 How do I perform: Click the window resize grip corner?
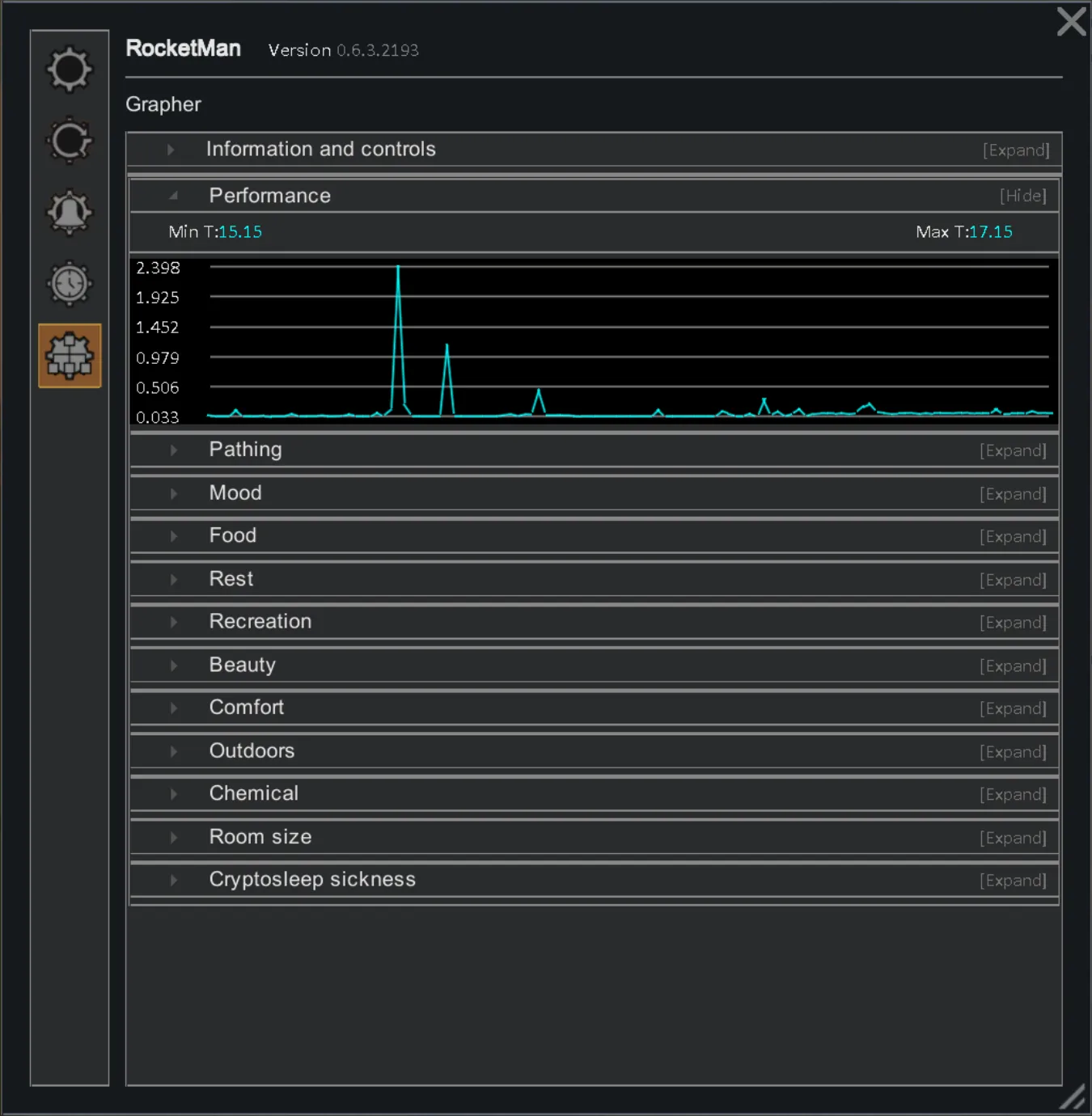[x=1073, y=1097]
